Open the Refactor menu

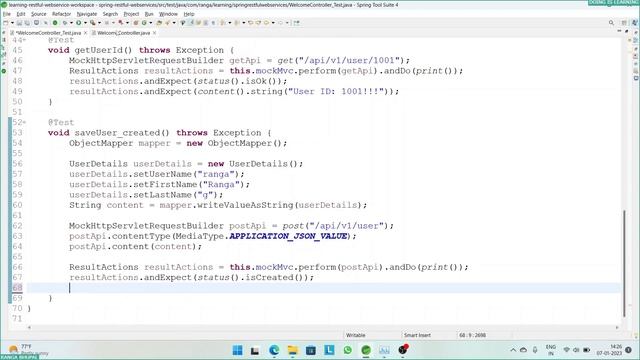click(61, 14)
